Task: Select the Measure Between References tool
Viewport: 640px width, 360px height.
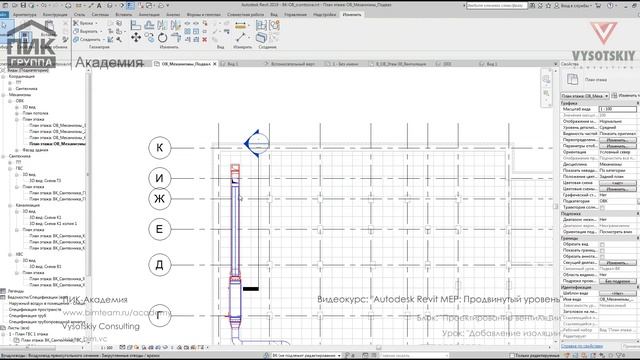Action: (240, 38)
